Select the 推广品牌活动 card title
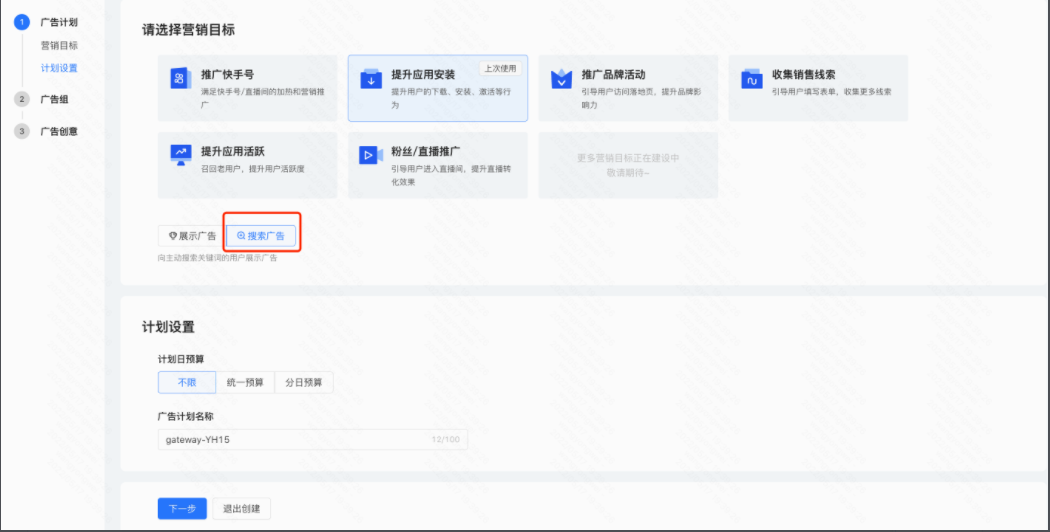1050x532 pixels. (x=613, y=74)
